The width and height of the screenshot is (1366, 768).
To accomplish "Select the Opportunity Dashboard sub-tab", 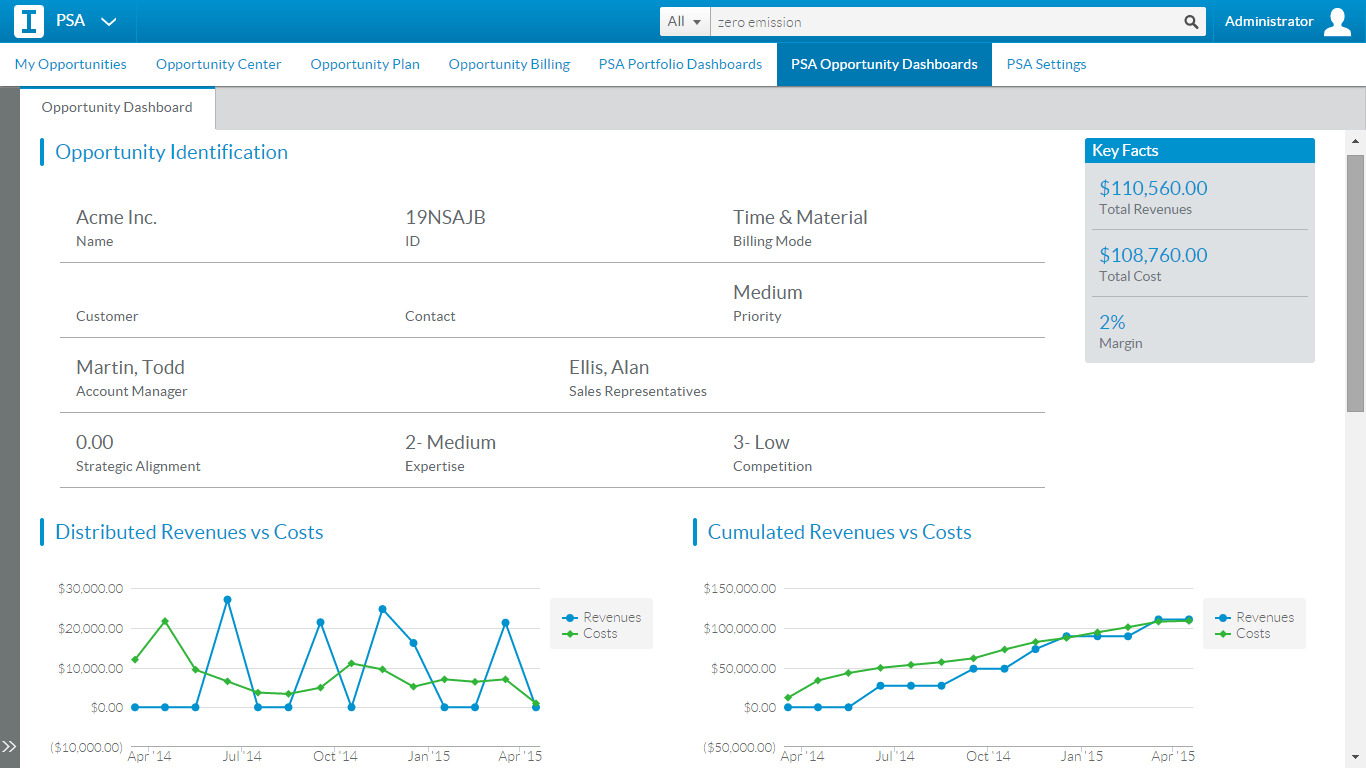I will click(117, 107).
